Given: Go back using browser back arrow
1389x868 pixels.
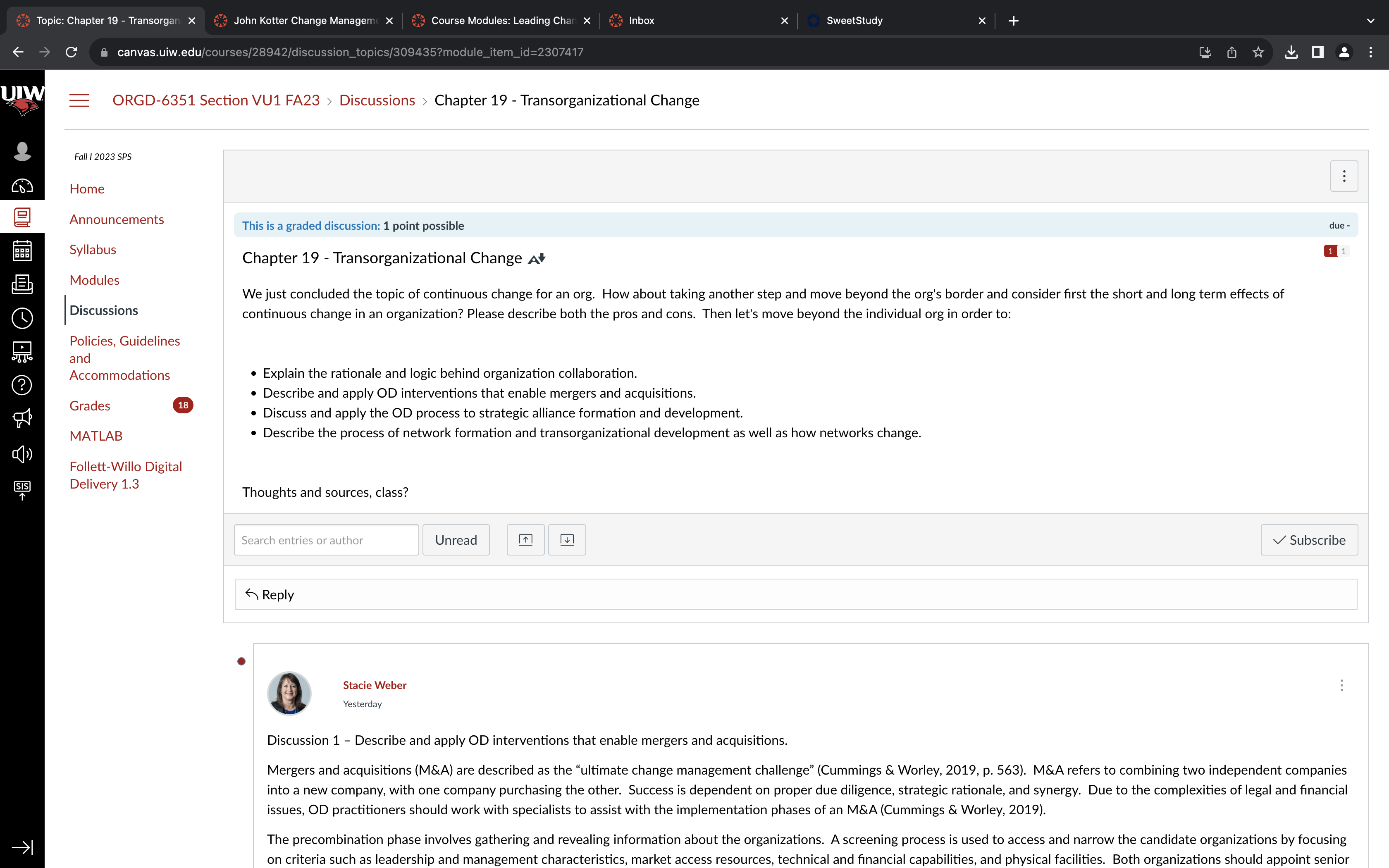Looking at the screenshot, I should pos(18,52).
